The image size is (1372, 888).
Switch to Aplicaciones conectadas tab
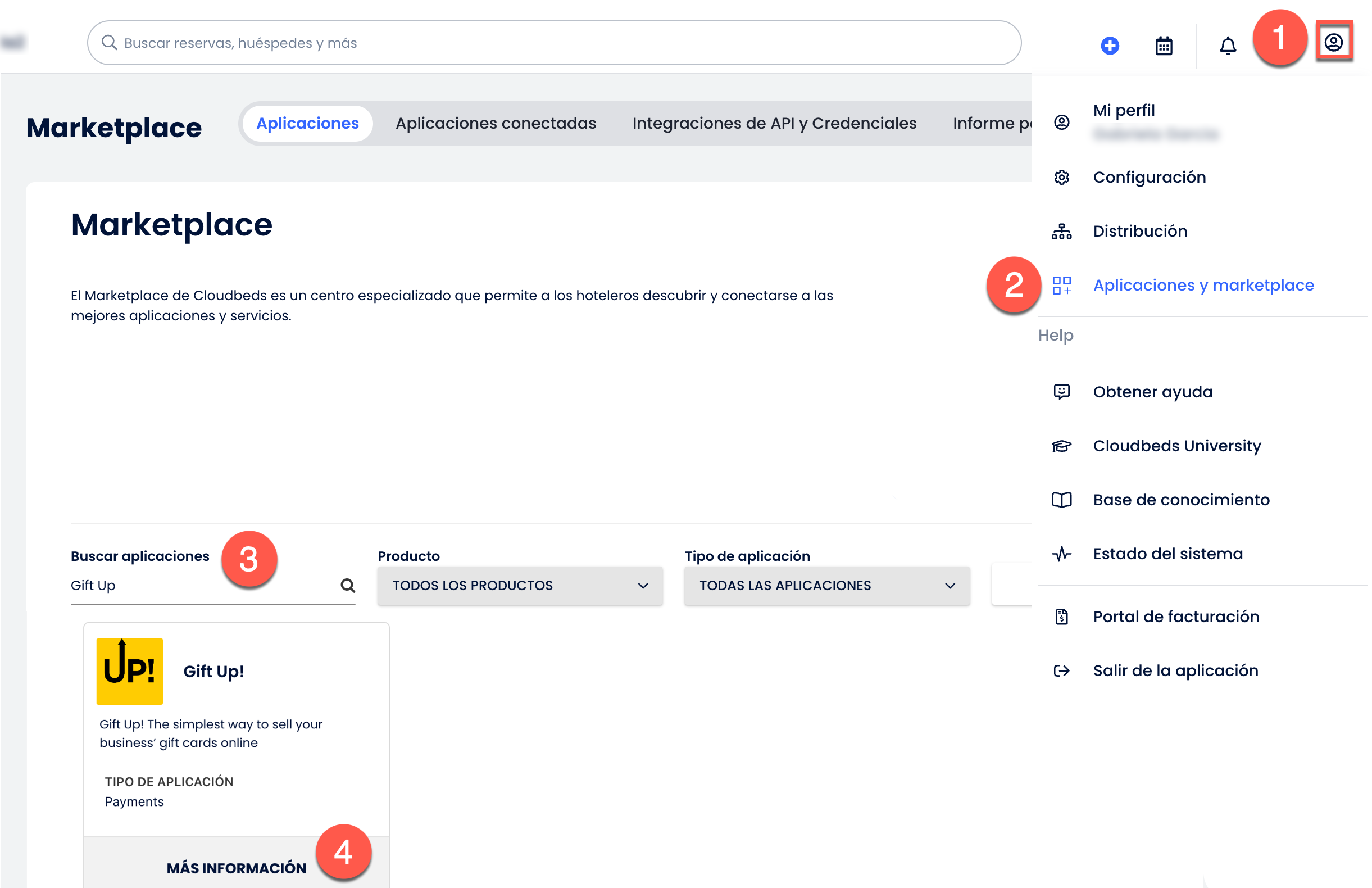pos(495,124)
